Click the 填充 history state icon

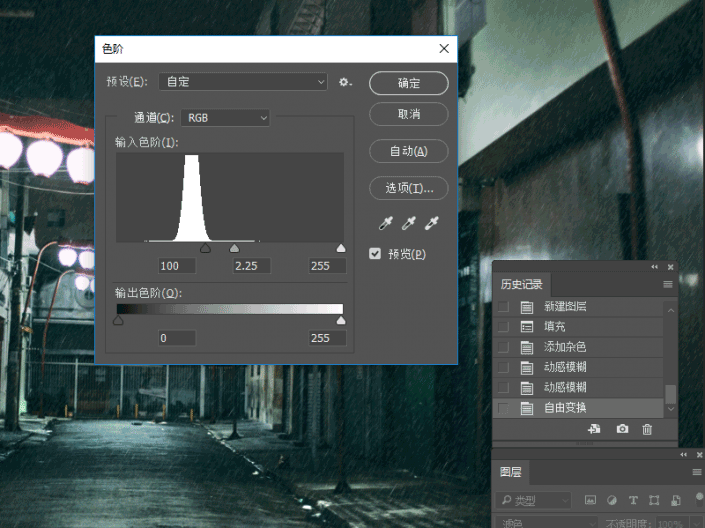(527, 327)
